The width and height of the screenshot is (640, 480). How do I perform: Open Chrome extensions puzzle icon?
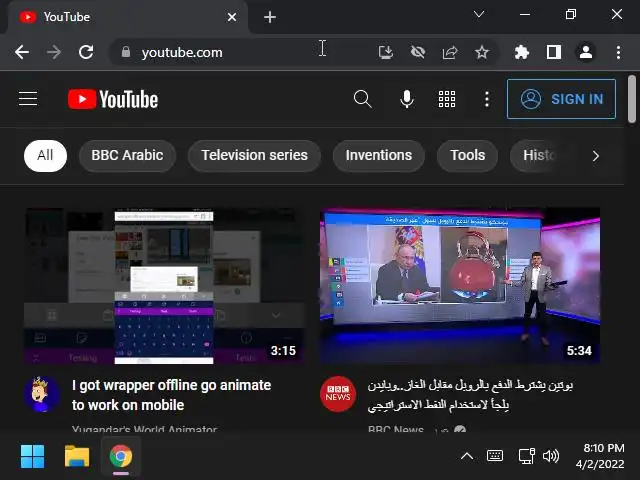522,52
